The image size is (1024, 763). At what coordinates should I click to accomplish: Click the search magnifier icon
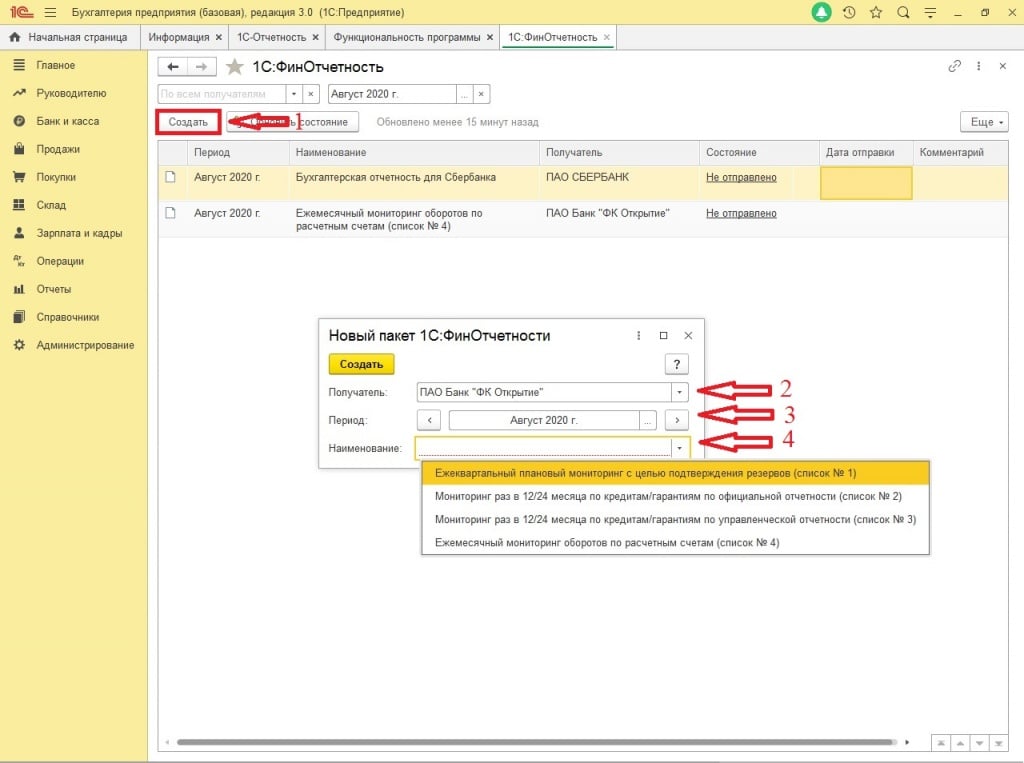(x=903, y=13)
